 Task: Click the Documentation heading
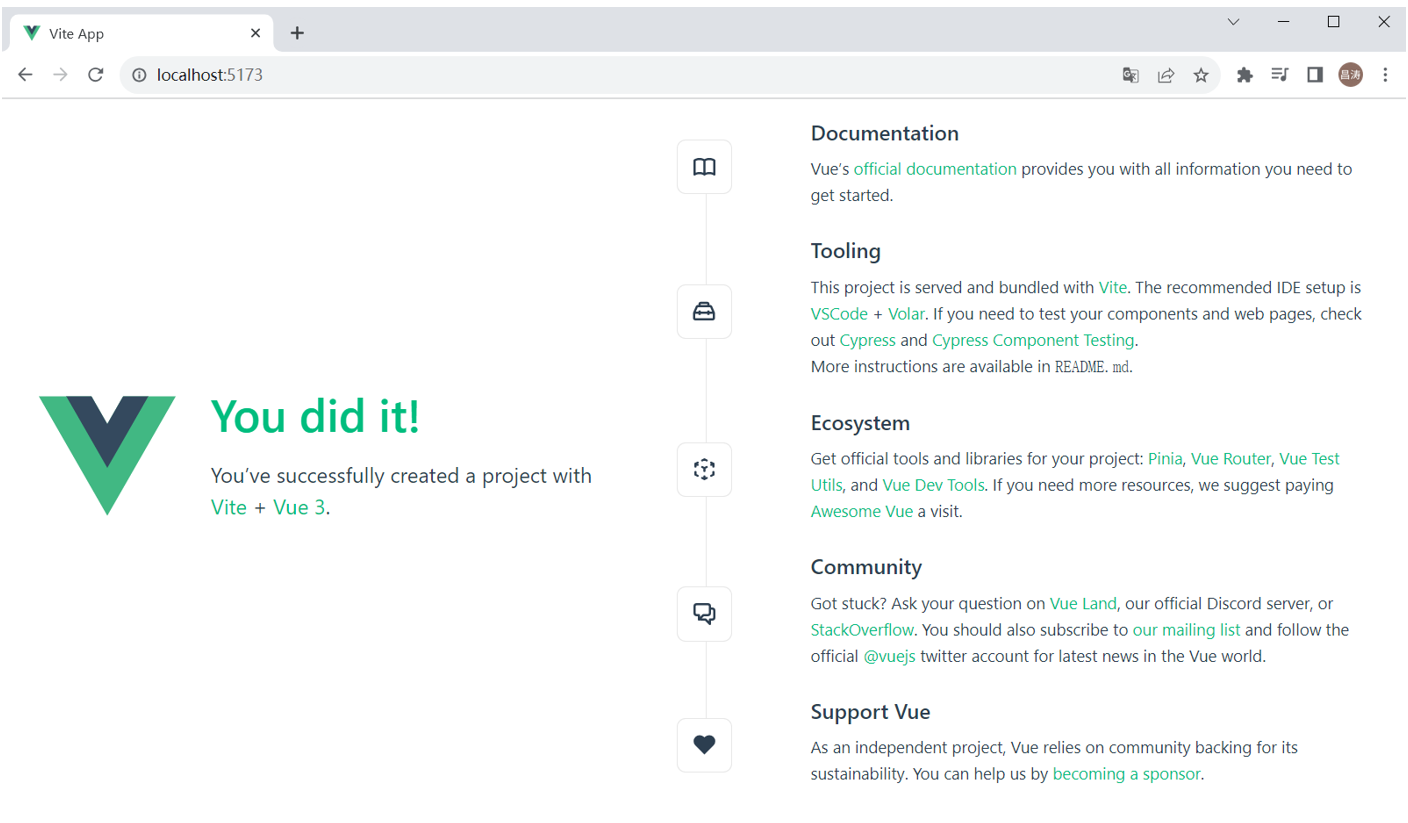pos(885,133)
